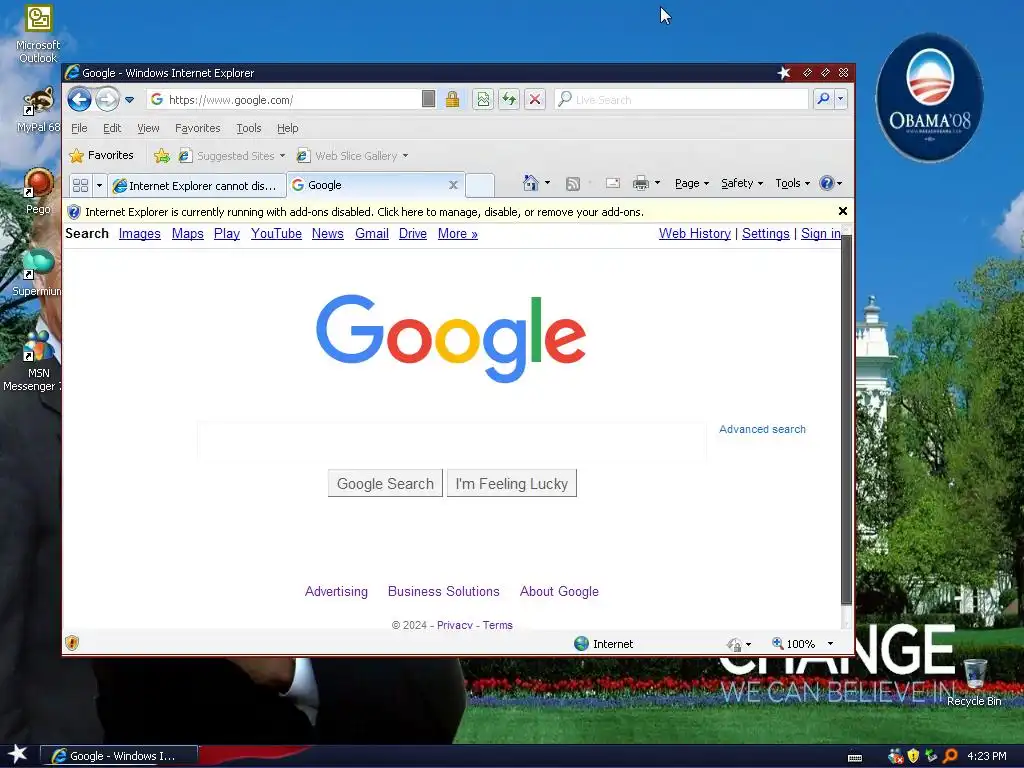Click the security lock icon in address bar

[452, 99]
